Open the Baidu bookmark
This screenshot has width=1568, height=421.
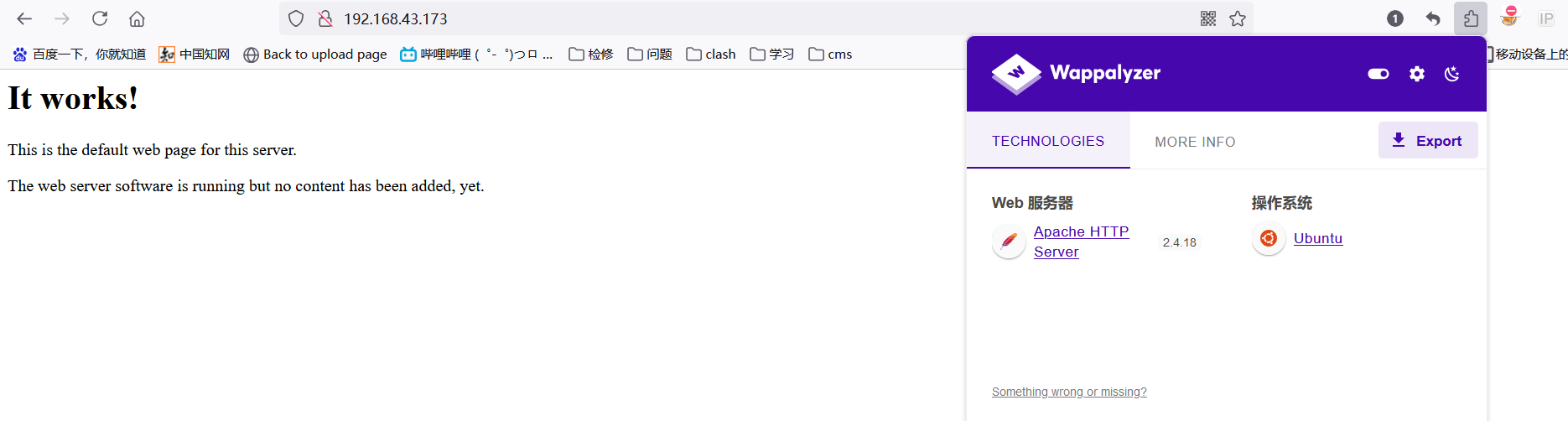click(x=79, y=54)
